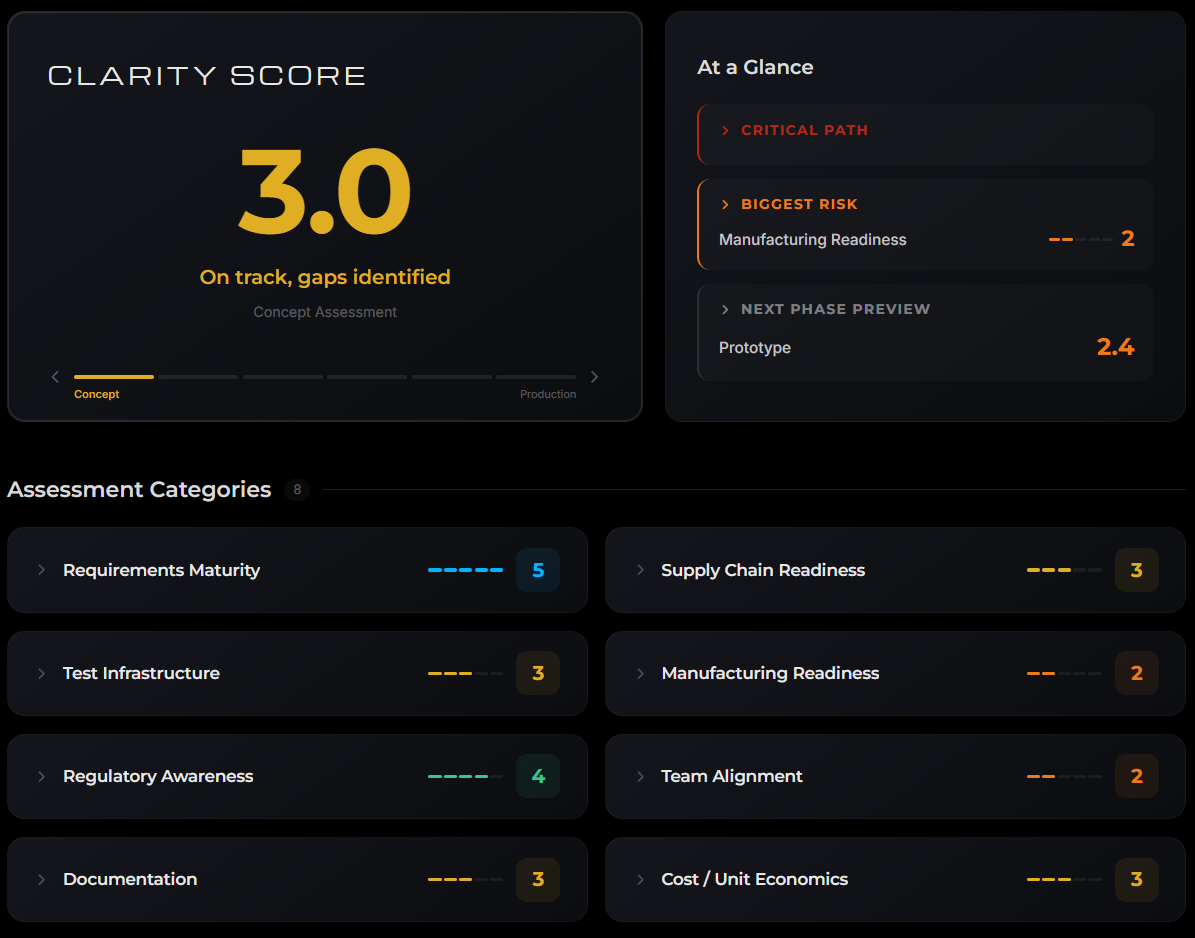Image resolution: width=1195 pixels, height=938 pixels.
Task: Click the Assessment Categories count badge
Action: click(296, 490)
